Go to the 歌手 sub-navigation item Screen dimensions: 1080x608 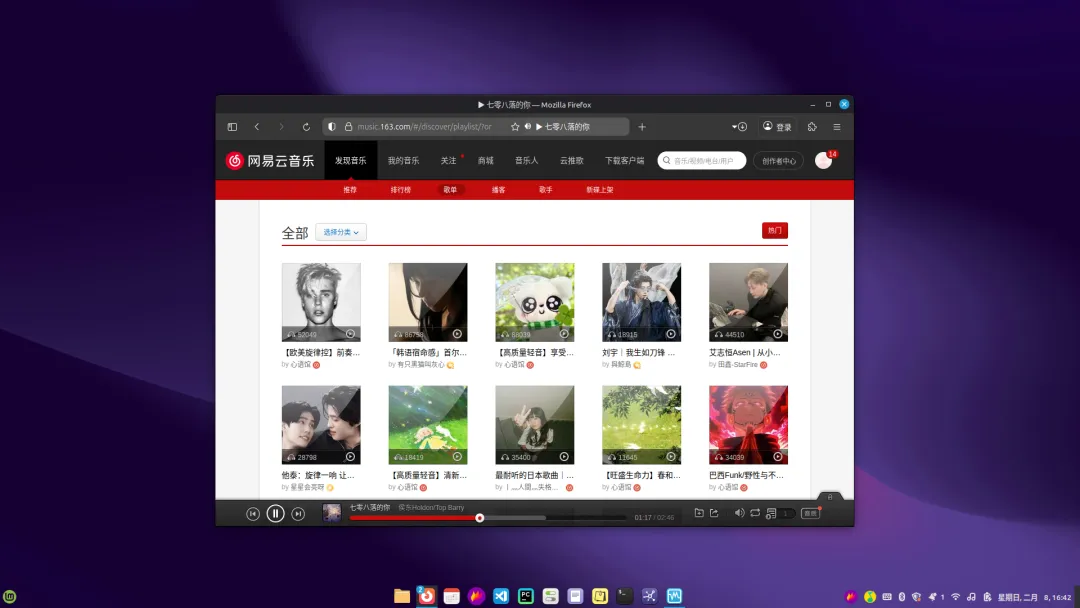(546, 189)
